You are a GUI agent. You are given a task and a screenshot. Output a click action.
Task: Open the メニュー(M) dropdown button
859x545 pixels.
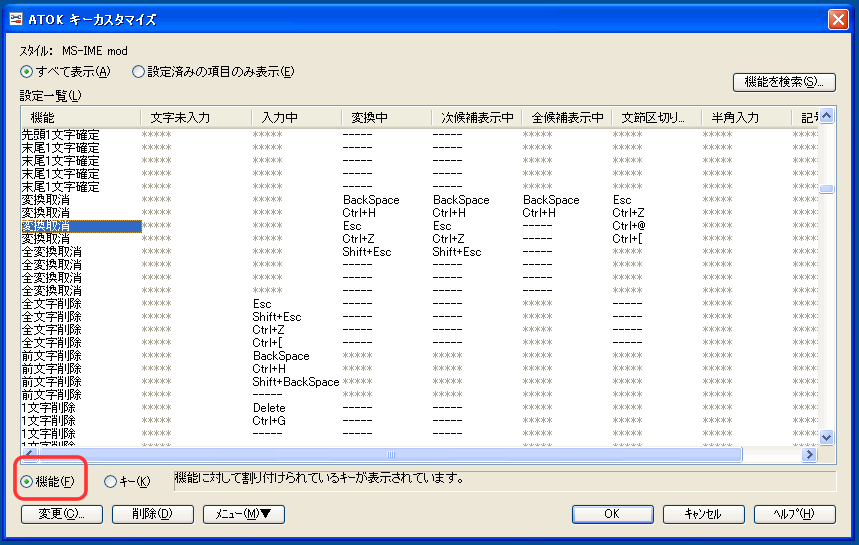[244, 514]
